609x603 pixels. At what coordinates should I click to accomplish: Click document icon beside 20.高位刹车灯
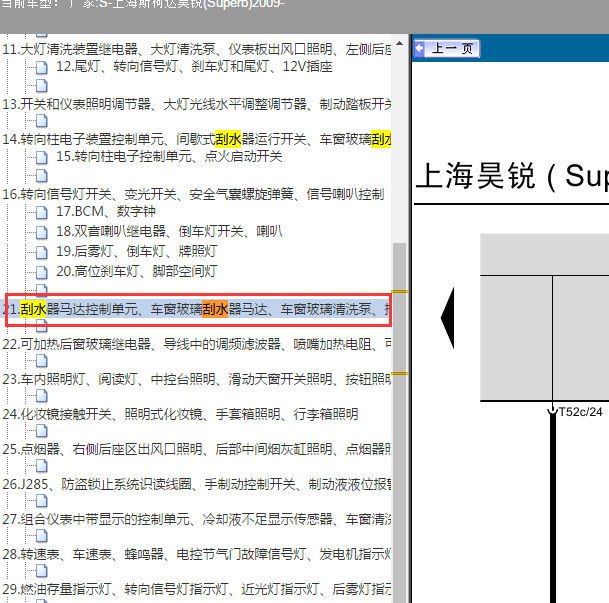(42, 272)
